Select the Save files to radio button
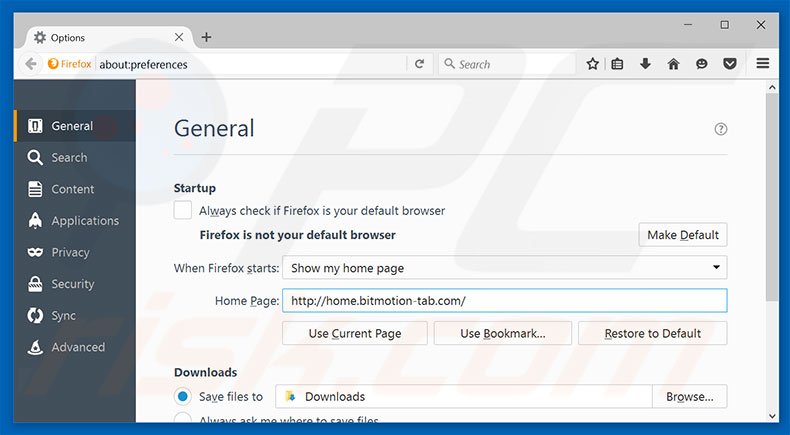Screen dimensions: 790x435 pos(182,396)
